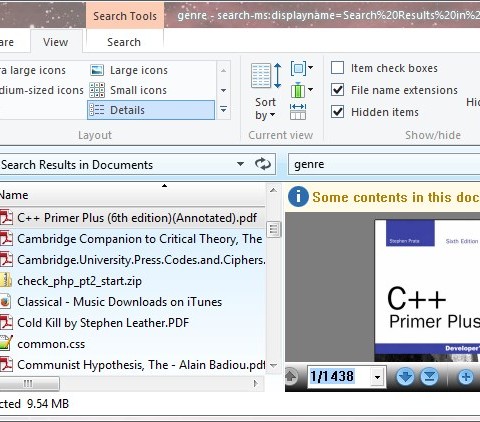This screenshot has width=480, height=422.
Task: Click the vertical scrollbar thumb of file list
Action: coord(274,229)
